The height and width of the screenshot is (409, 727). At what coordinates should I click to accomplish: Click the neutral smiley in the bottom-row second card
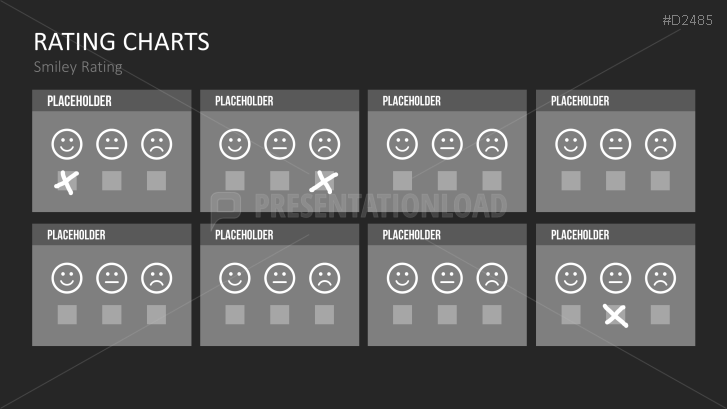[x=279, y=277]
